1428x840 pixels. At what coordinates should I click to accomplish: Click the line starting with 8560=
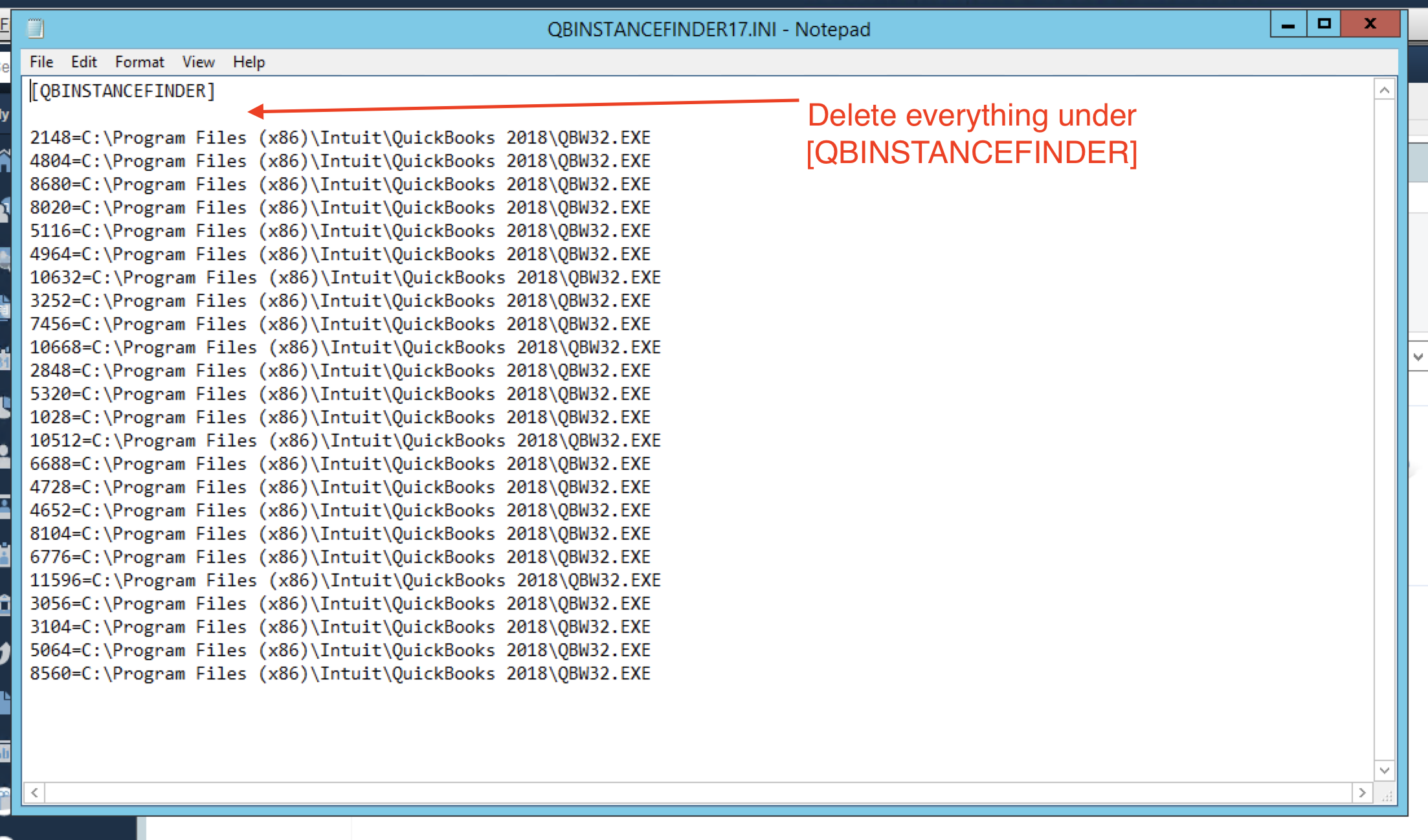pos(340,674)
